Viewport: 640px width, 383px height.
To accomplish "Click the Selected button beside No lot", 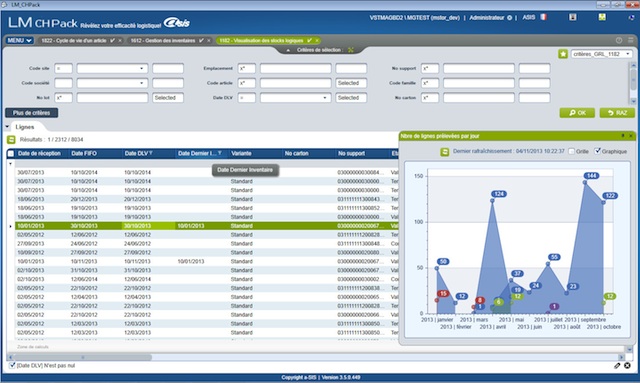I will (x=168, y=98).
